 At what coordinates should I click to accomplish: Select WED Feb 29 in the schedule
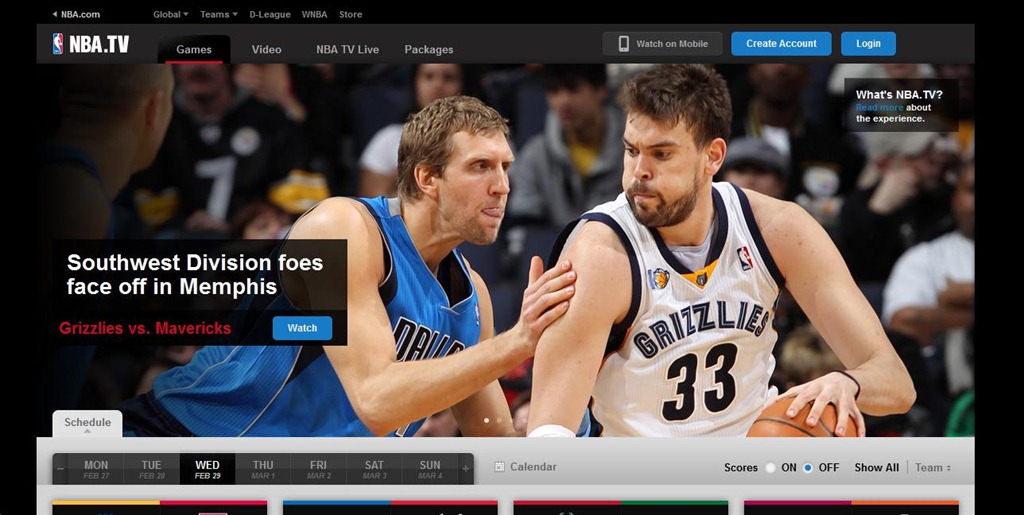click(x=207, y=469)
